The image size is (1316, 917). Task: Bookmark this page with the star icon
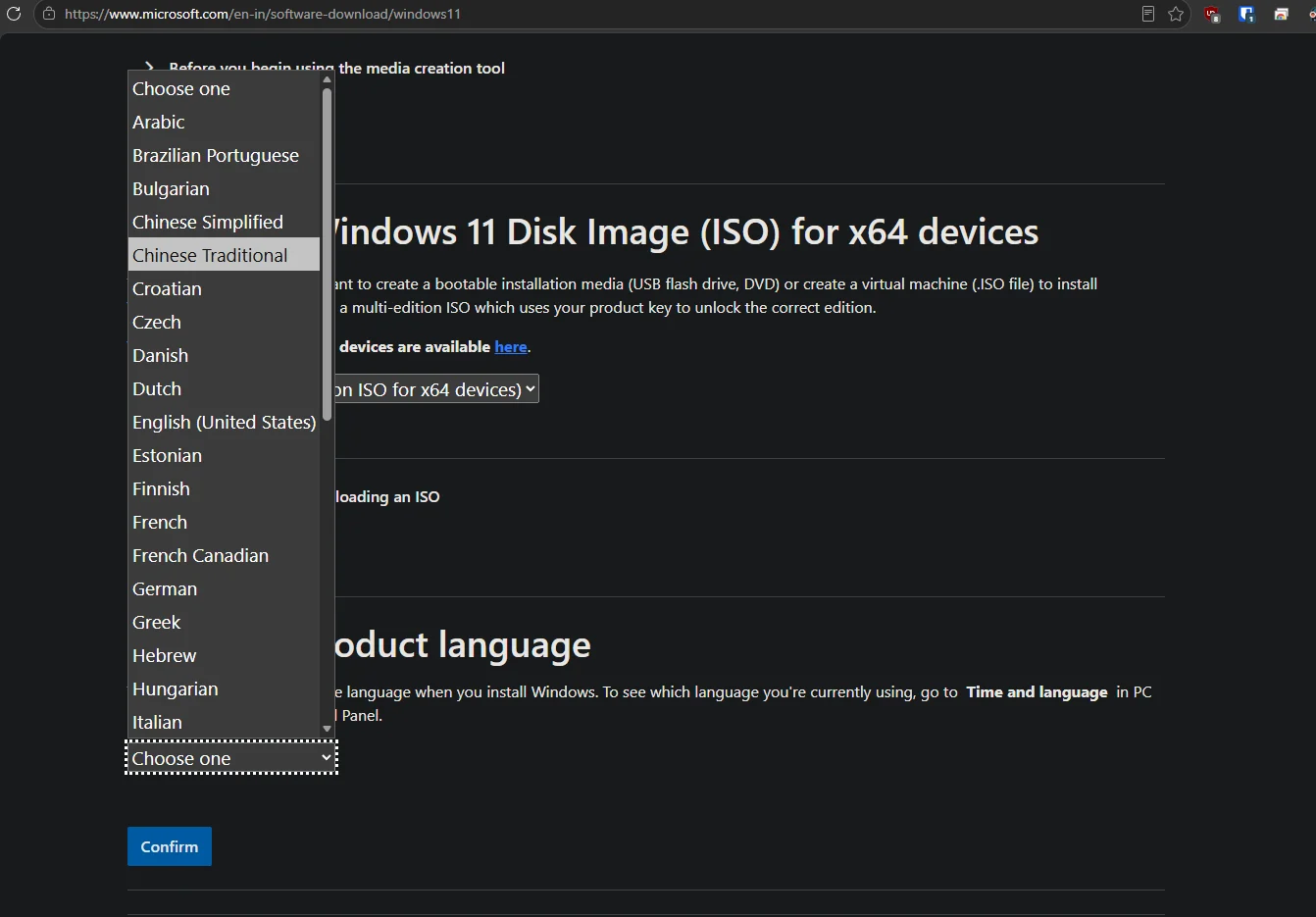point(1176,14)
